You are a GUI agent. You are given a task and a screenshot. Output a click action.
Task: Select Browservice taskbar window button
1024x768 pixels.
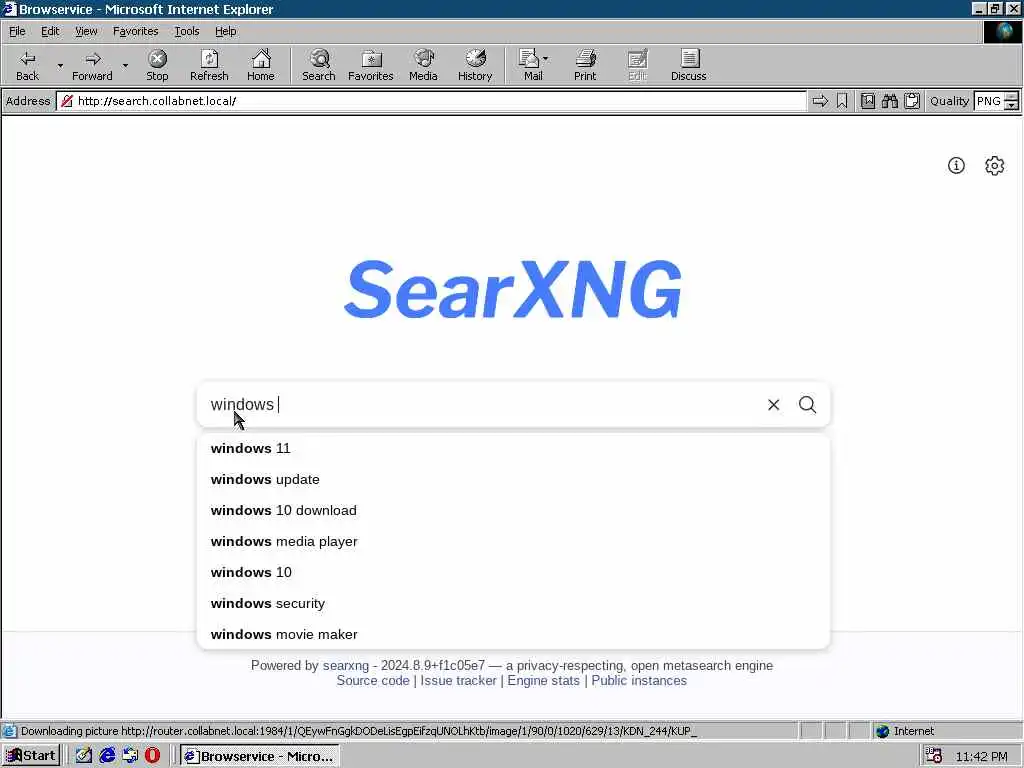pos(259,756)
